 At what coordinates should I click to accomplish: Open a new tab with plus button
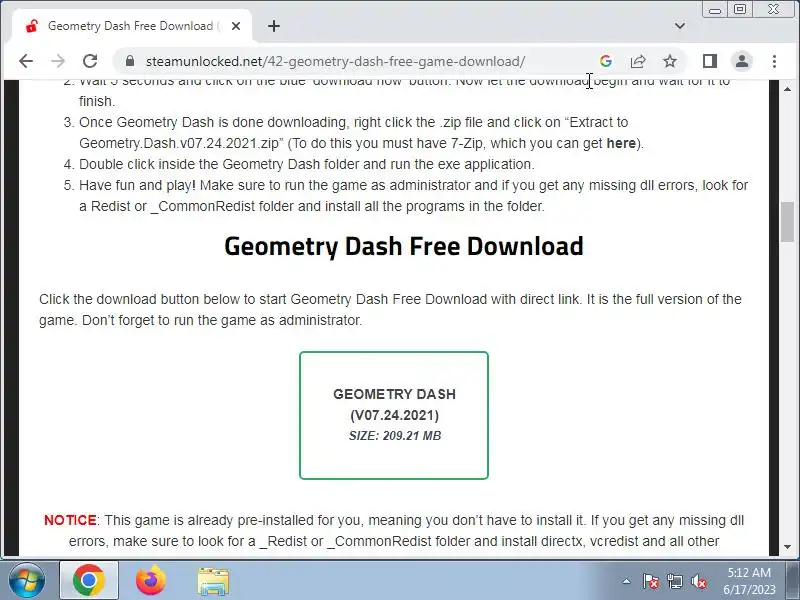pos(274,26)
